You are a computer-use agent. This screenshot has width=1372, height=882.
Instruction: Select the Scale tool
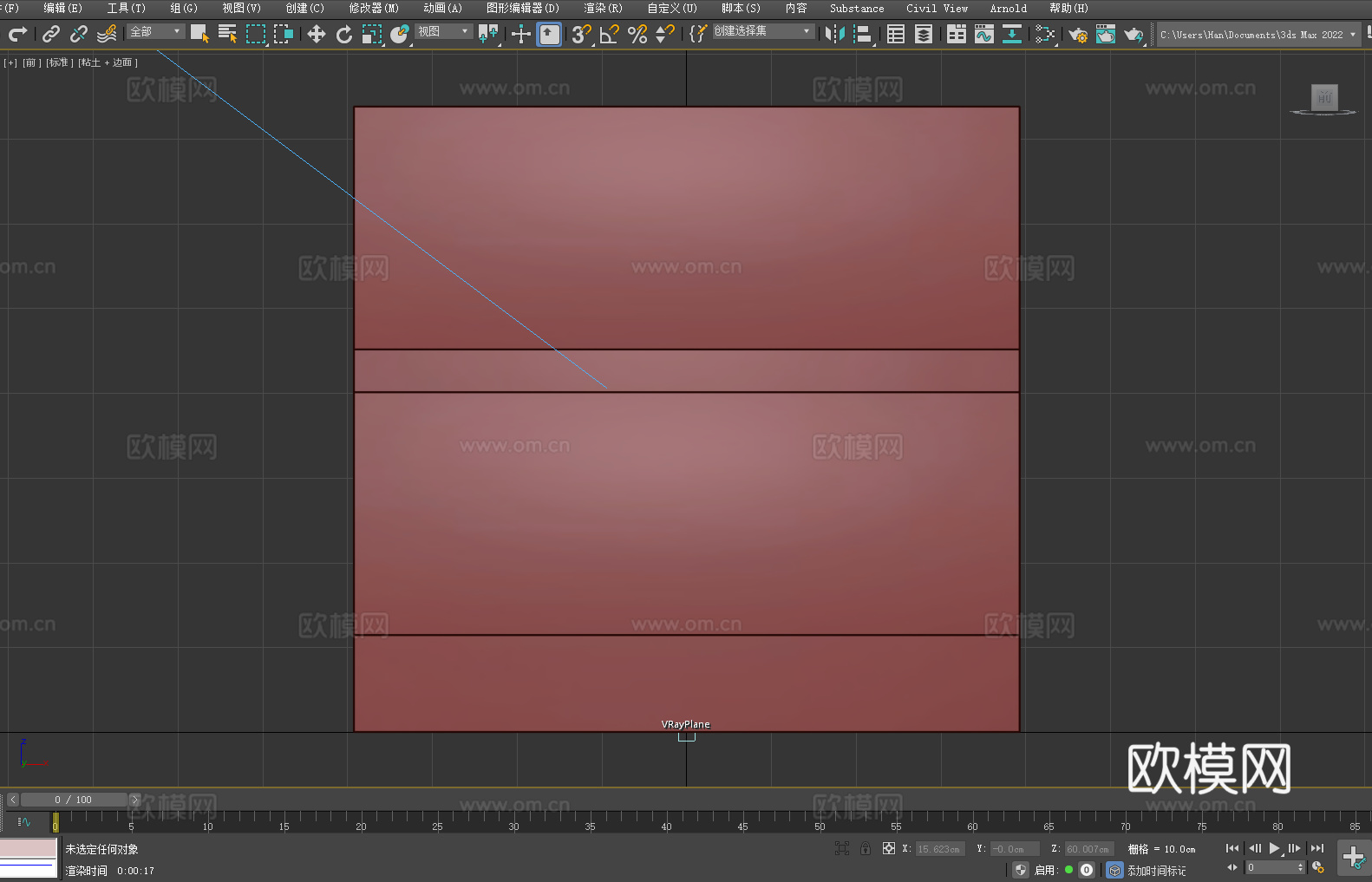tap(372, 34)
